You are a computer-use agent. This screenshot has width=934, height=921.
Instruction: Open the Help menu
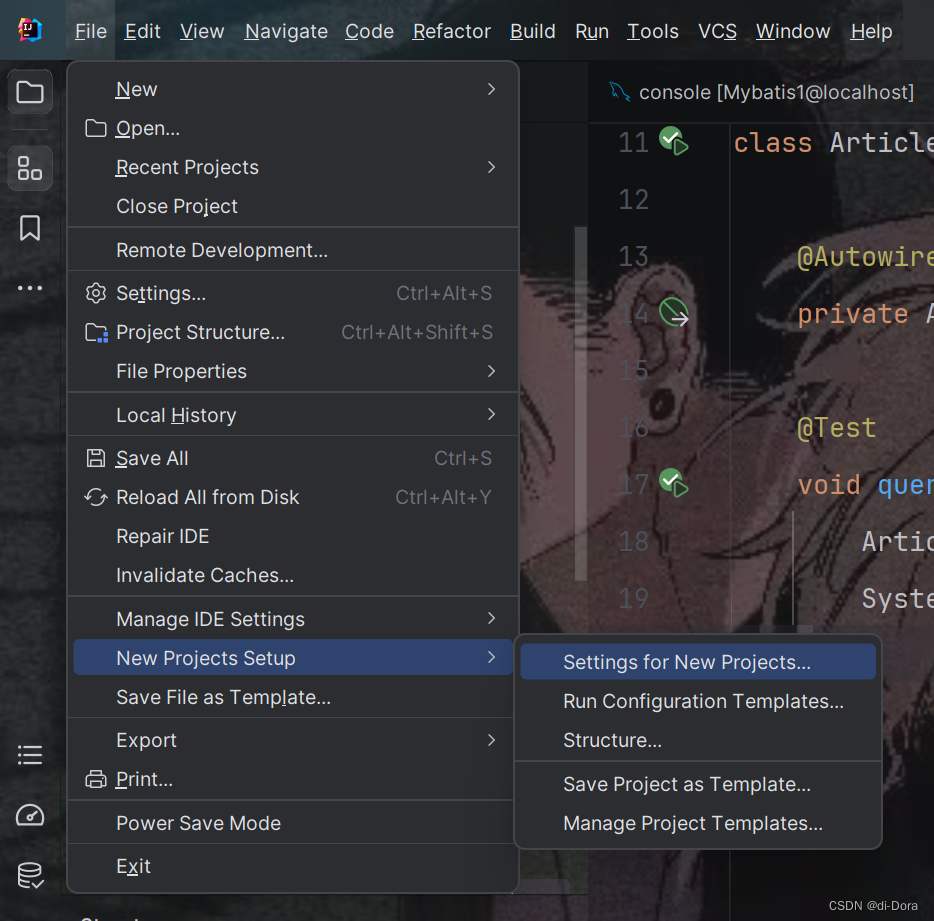point(871,31)
